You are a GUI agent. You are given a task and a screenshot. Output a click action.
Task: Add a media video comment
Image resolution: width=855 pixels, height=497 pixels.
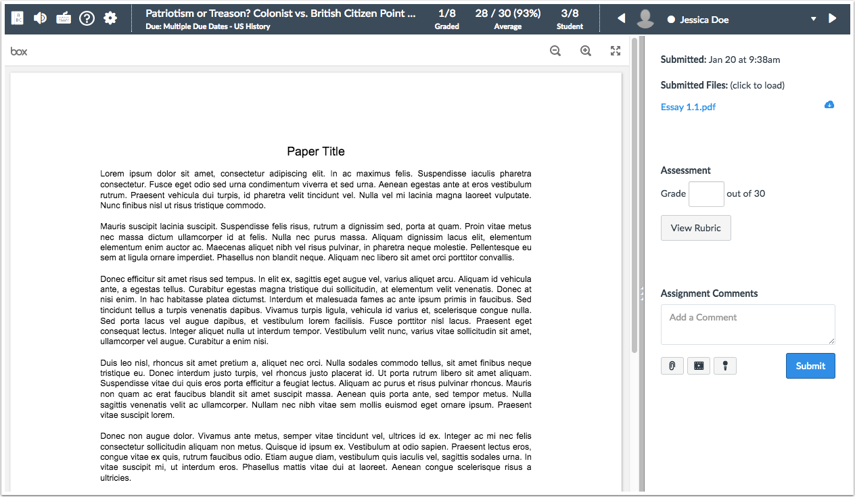point(699,366)
